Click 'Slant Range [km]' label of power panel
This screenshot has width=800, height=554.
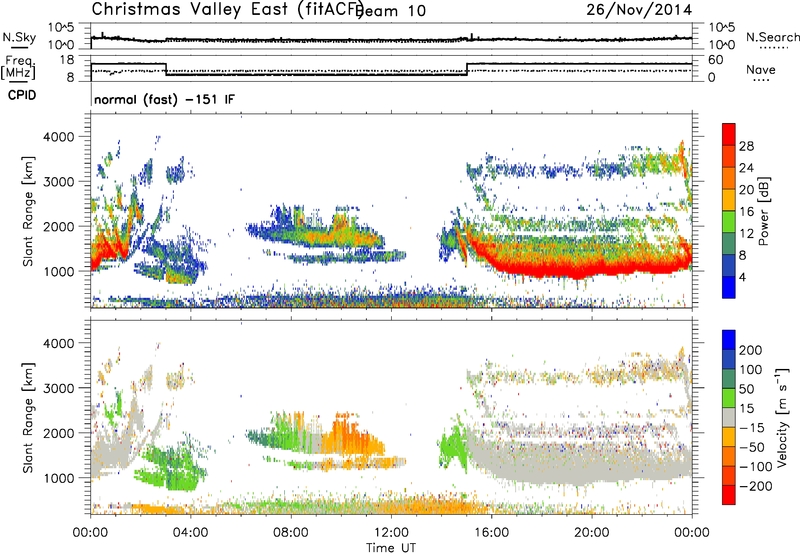click(x=28, y=211)
